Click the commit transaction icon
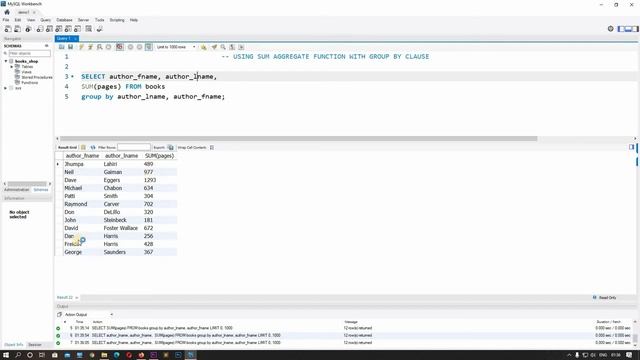Screen dimensions: 640x360 click(131, 47)
